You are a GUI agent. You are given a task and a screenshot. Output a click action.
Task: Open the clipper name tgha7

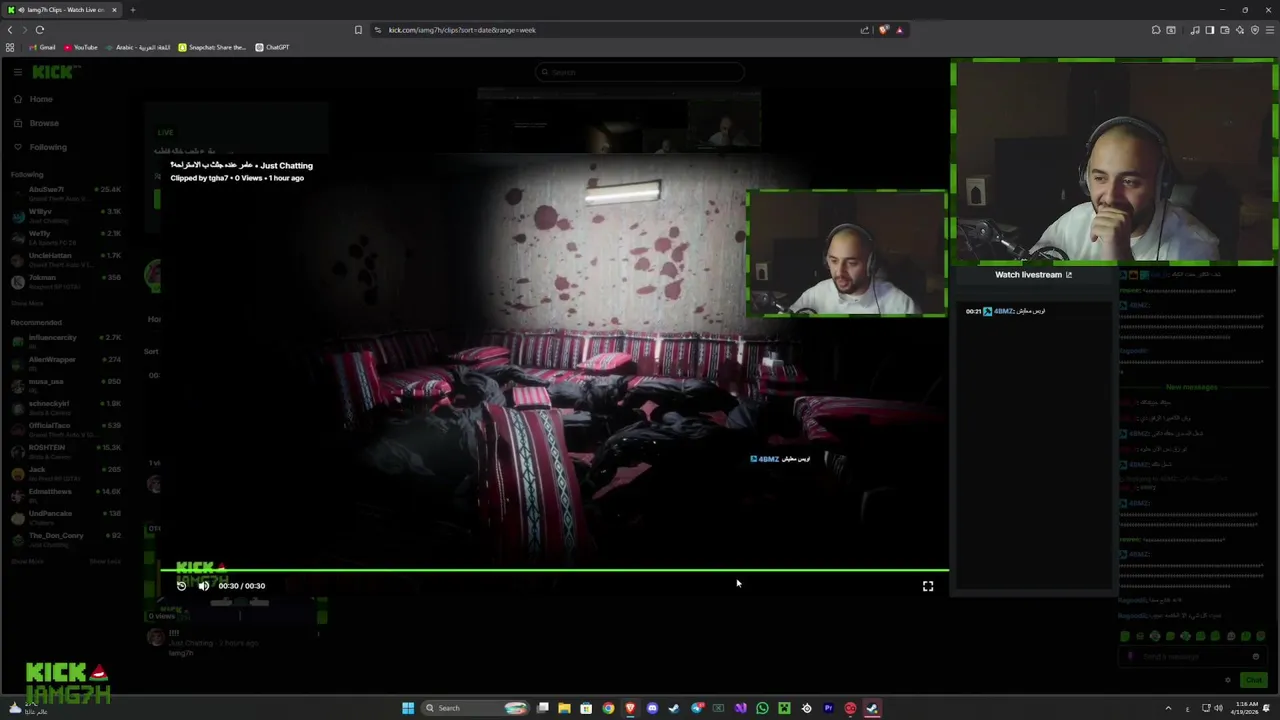click(218, 178)
